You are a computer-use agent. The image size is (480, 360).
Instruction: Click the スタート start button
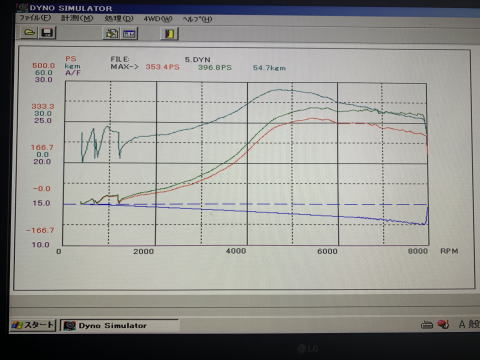[x=32, y=325]
